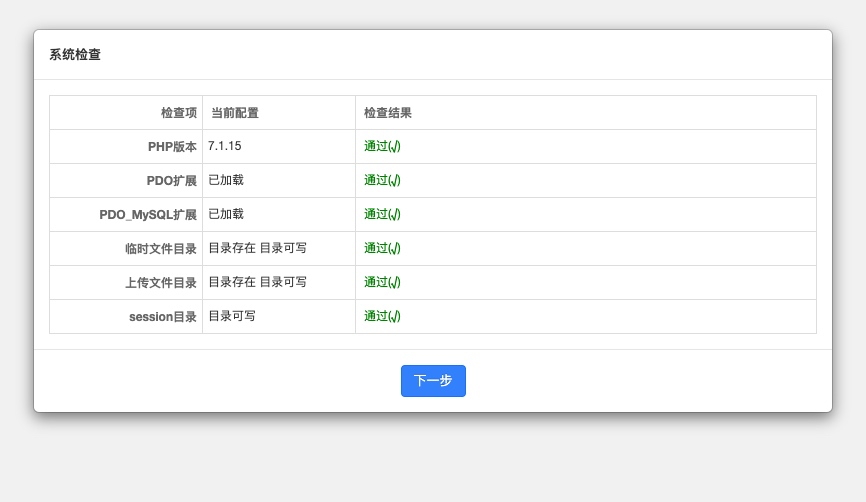Click the 检查项 column header
Viewport: 866px width, 502px height.
[x=179, y=113]
